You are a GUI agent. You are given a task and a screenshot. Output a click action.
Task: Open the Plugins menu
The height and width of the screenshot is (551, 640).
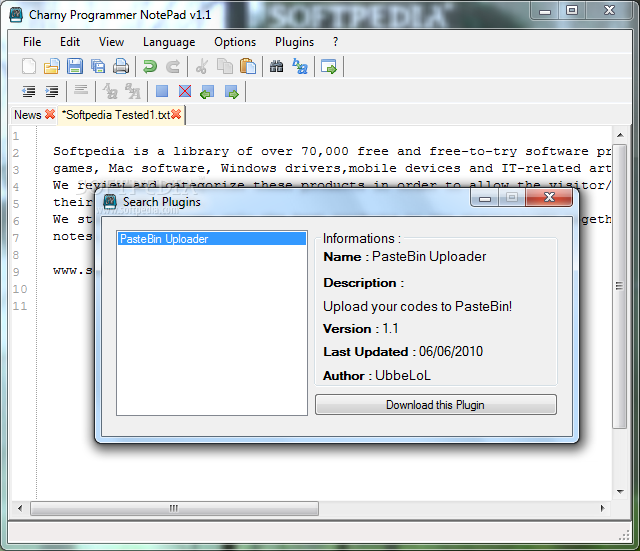coord(294,42)
